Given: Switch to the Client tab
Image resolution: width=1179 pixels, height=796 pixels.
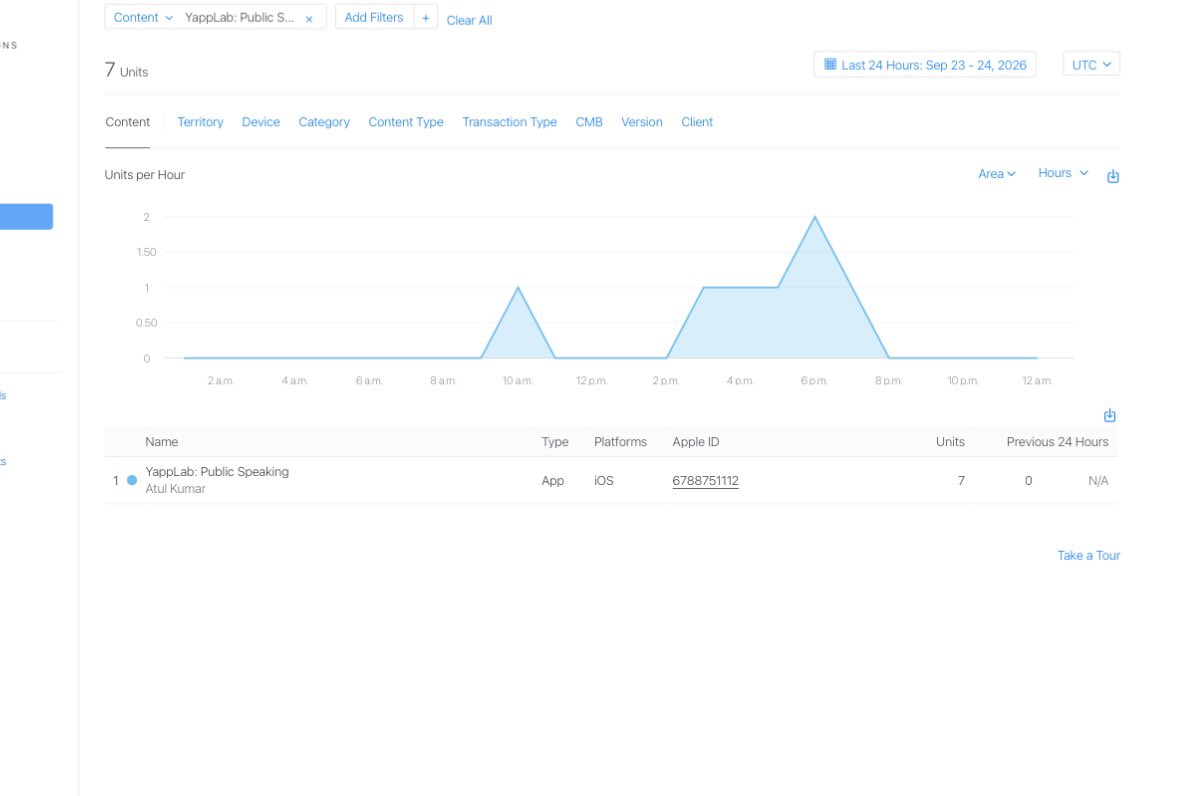Looking at the screenshot, I should tap(697, 122).
